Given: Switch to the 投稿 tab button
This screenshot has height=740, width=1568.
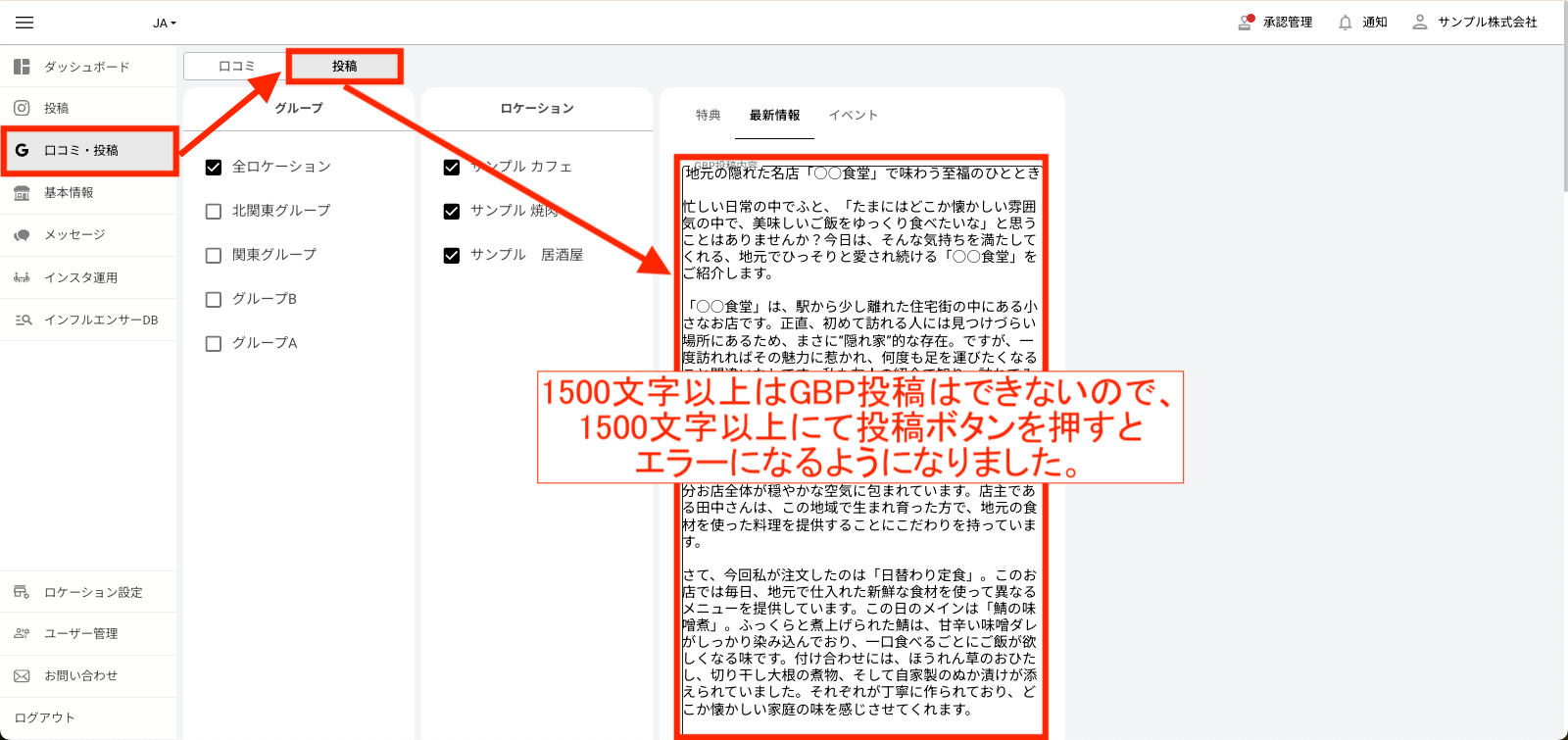Looking at the screenshot, I should point(344,66).
